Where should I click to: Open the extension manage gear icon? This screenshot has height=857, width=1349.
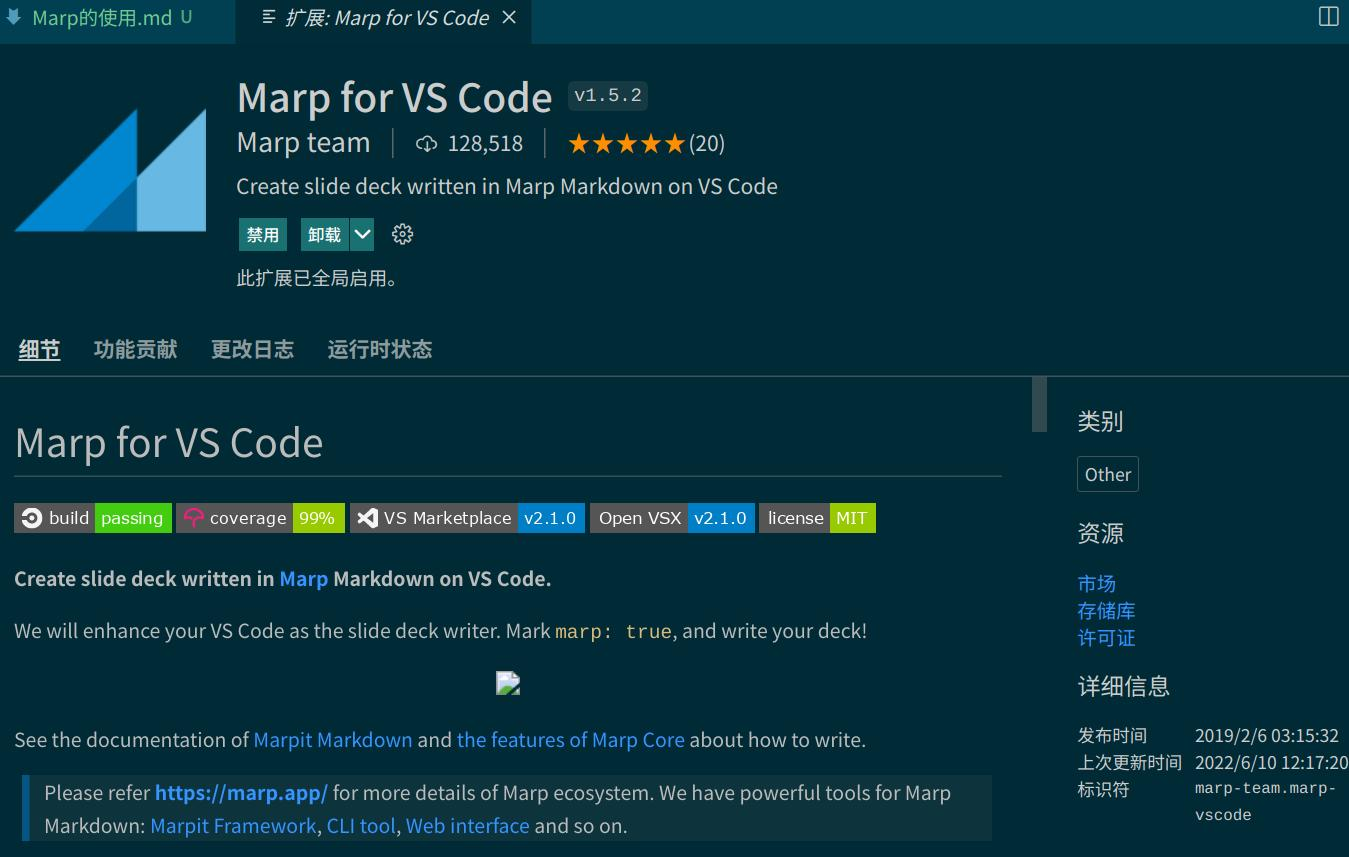pyautogui.click(x=402, y=234)
